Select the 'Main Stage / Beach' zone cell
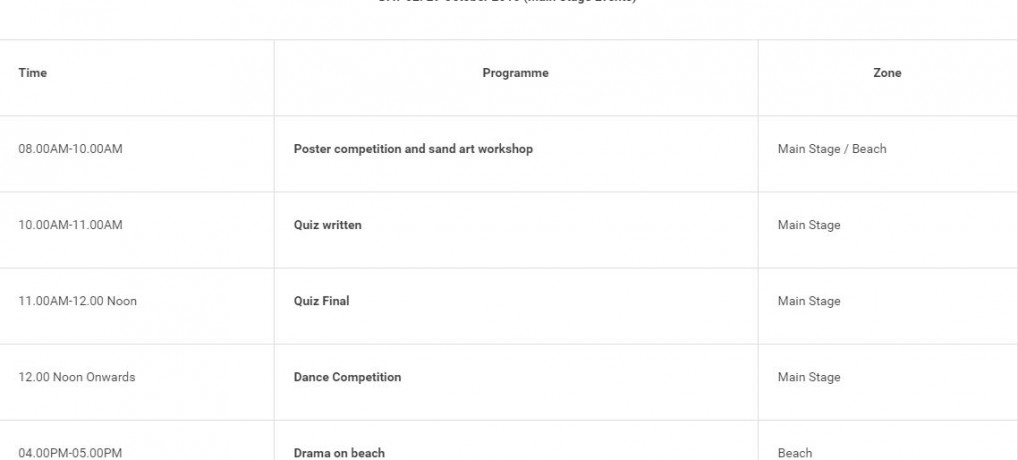The width and height of the screenshot is (1018, 460). point(832,149)
